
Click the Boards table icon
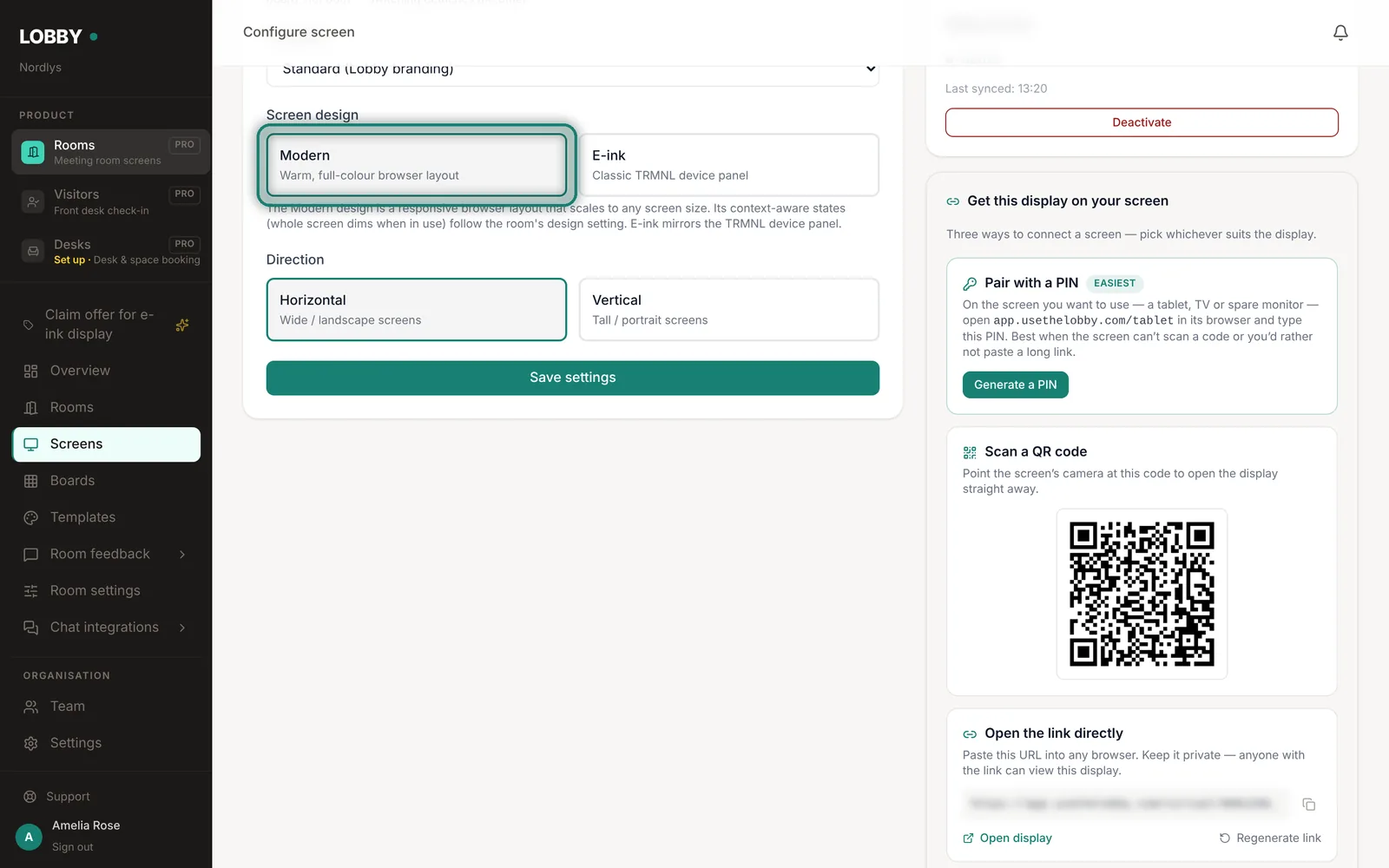[x=31, y=481]
